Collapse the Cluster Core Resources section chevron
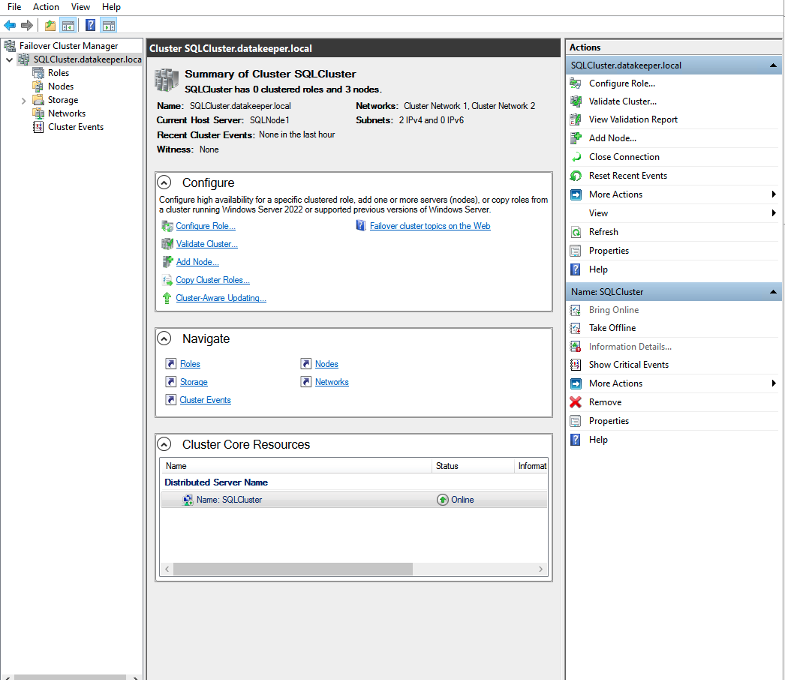 click(164, 444)
